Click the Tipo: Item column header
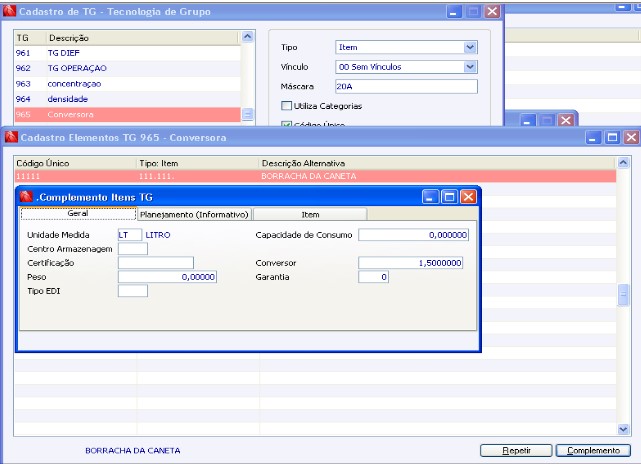Screen dimensions: 641x464 click(198, 163)
